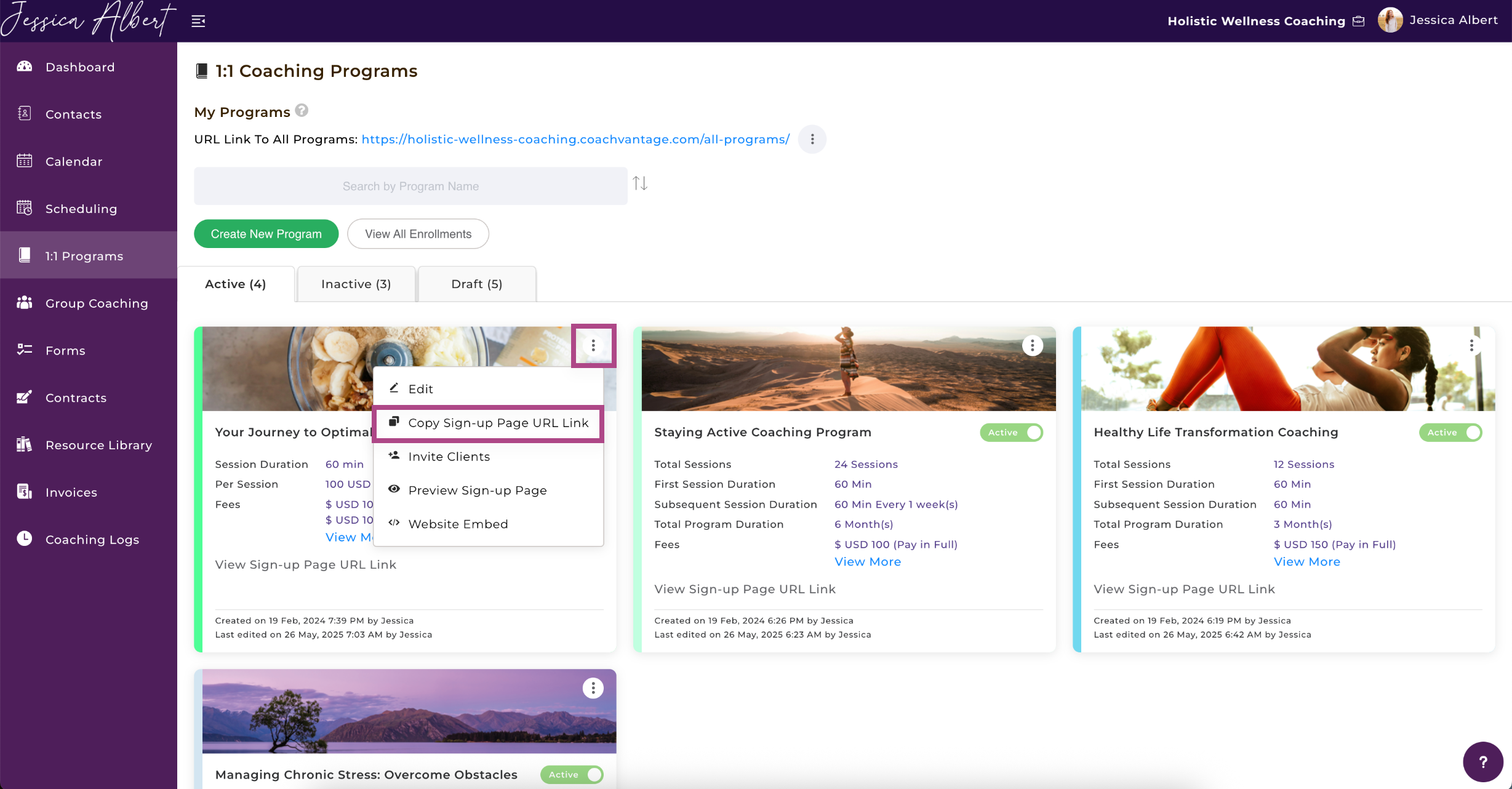
Task: Select Website Embed menu entry
Action: click(489, 524)
